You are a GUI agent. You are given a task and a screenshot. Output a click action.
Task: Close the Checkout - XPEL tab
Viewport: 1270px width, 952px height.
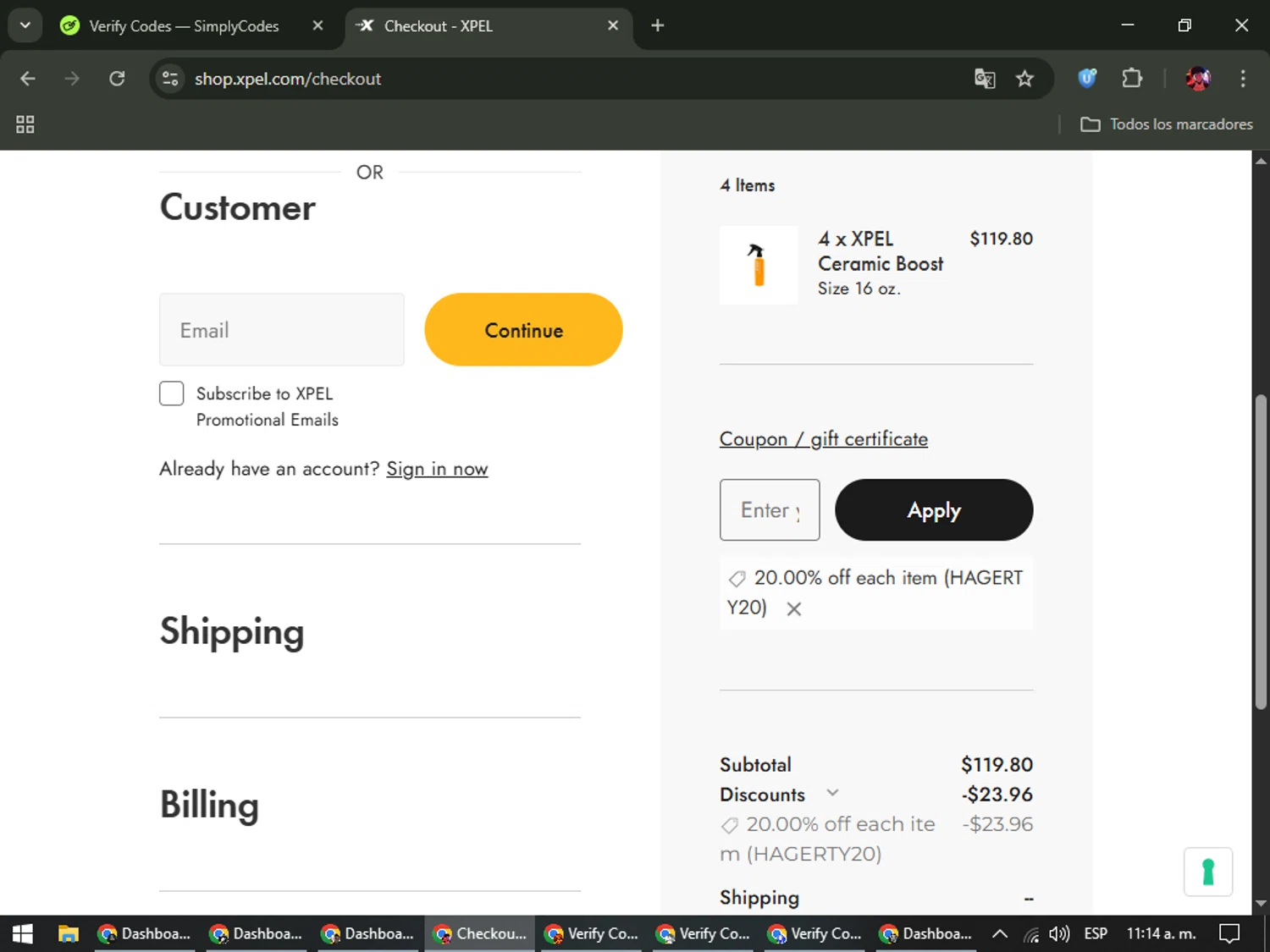pyautogui.click(x=613, y=25)
